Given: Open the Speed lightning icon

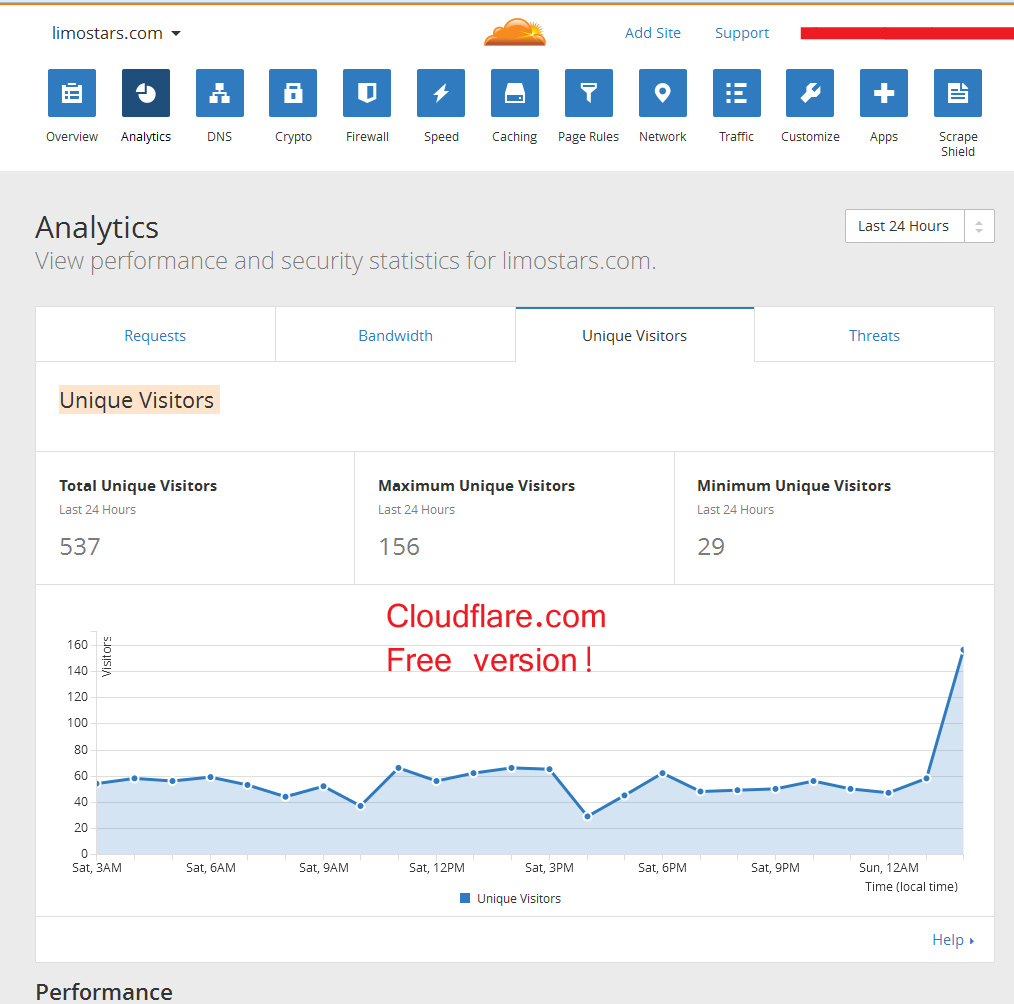Looking at the screenshot, I should point(441,93).
